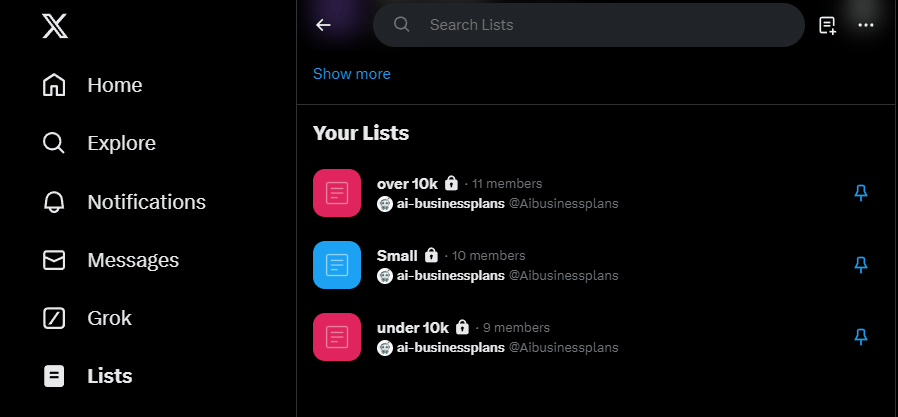Go back with the left arrow
The image size is (898, 417).
point(323,25)
